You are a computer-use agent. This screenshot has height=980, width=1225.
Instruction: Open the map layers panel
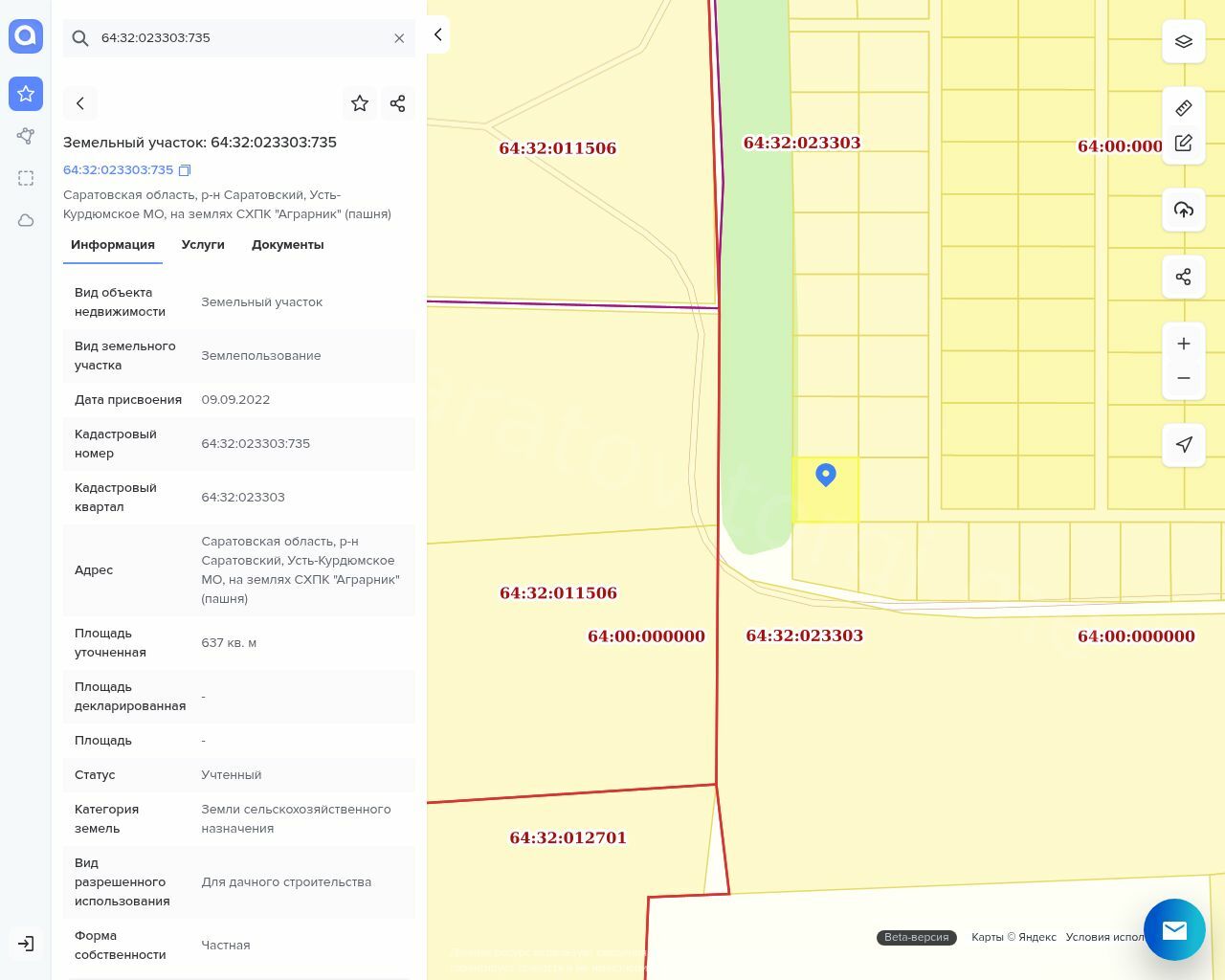[1183, 41]
